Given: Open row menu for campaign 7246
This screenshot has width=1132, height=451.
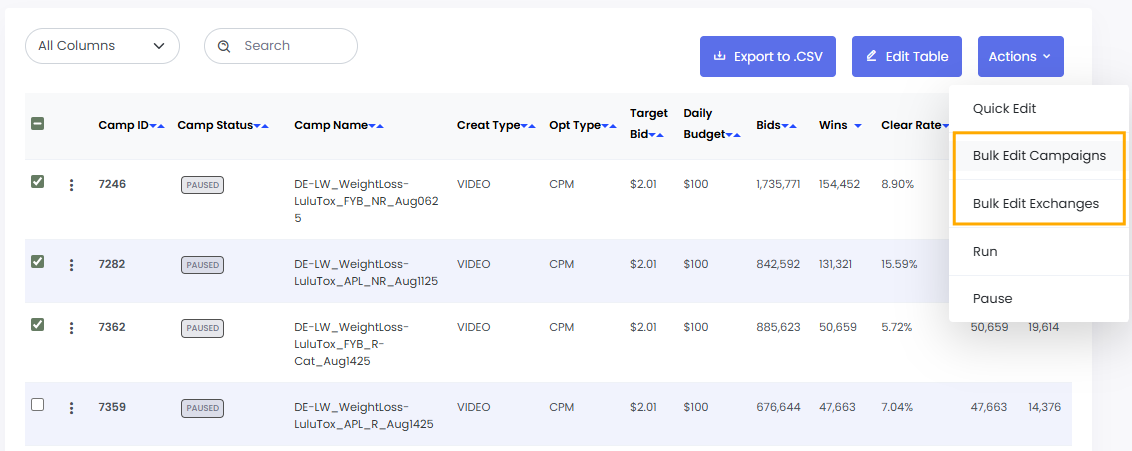Looking at the screenshot, I should pyautogui.click(x=71, y=185).
